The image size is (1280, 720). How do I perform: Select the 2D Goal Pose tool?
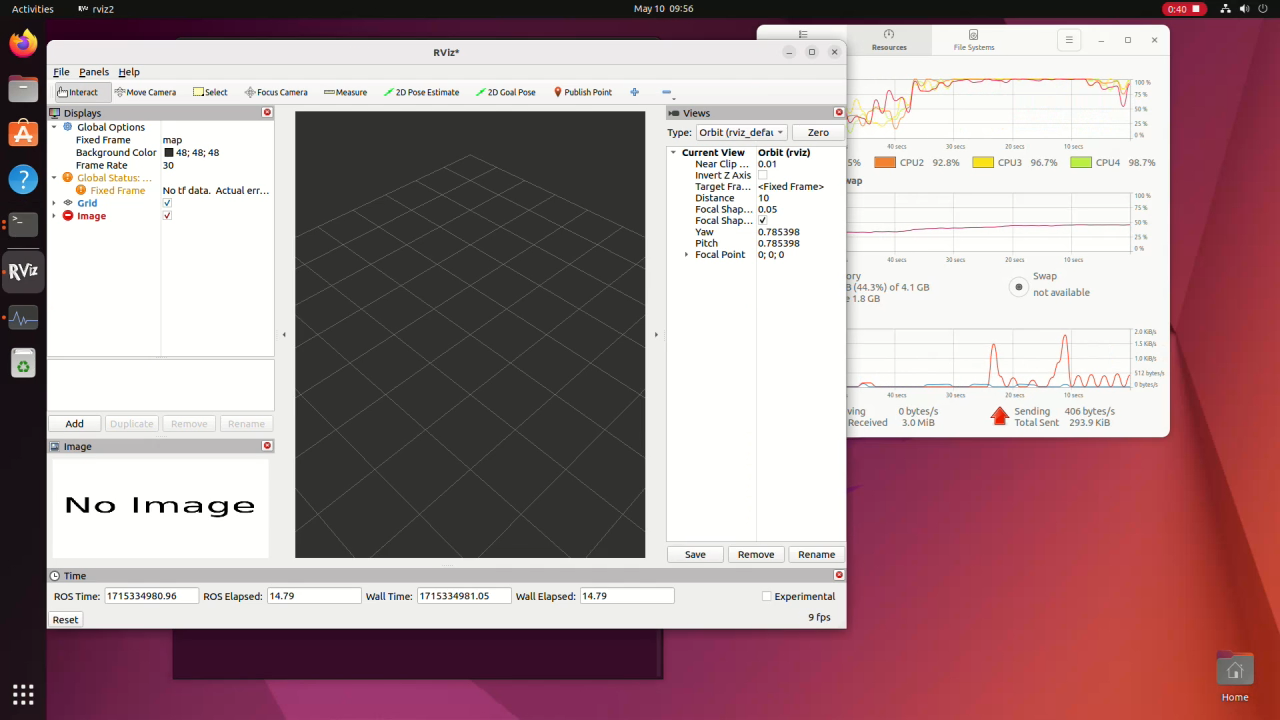coord(505,92)
